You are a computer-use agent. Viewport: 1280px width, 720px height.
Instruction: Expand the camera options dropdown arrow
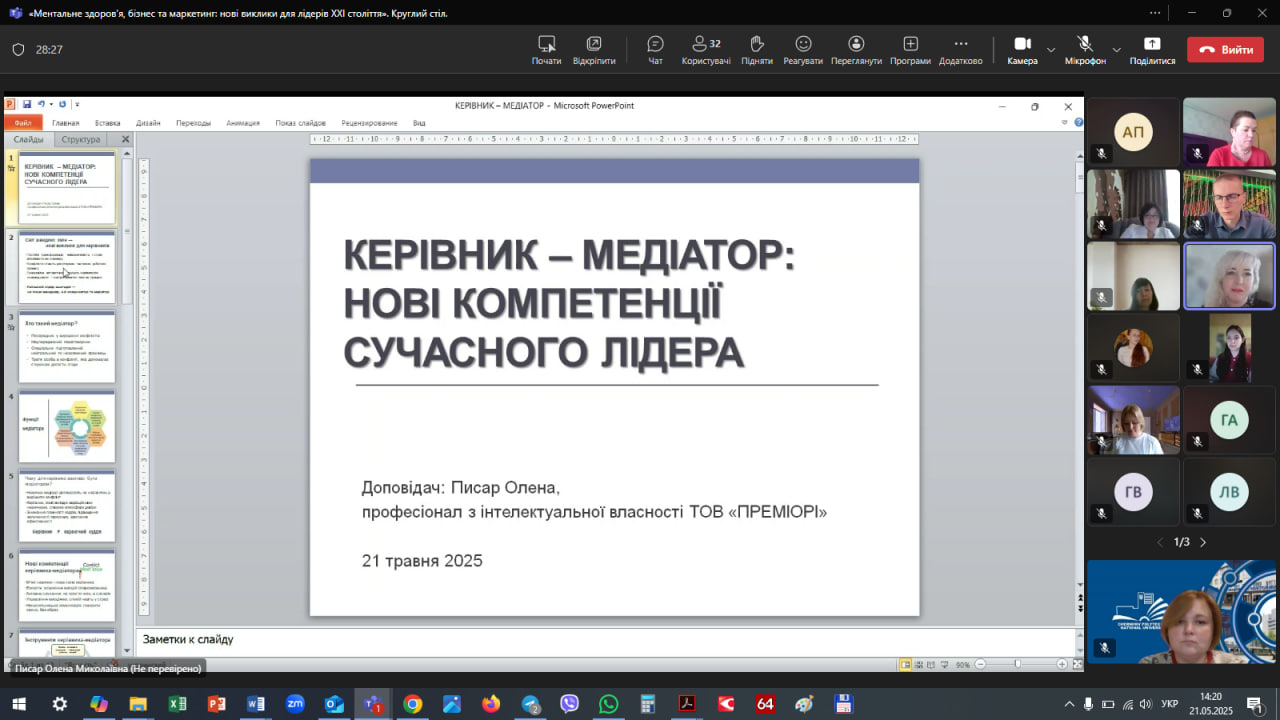(x=1051, y=49)
